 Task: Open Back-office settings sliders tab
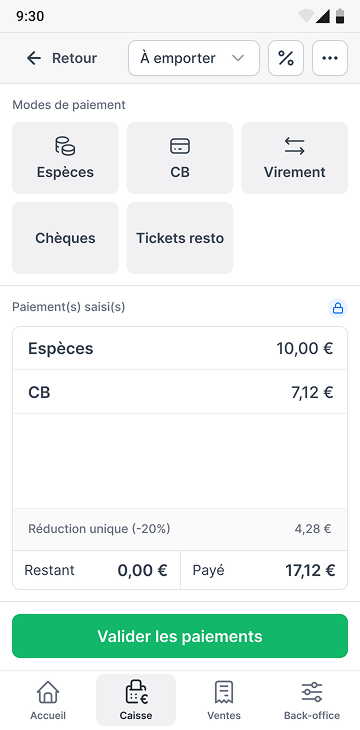click(x=312, y=699)
